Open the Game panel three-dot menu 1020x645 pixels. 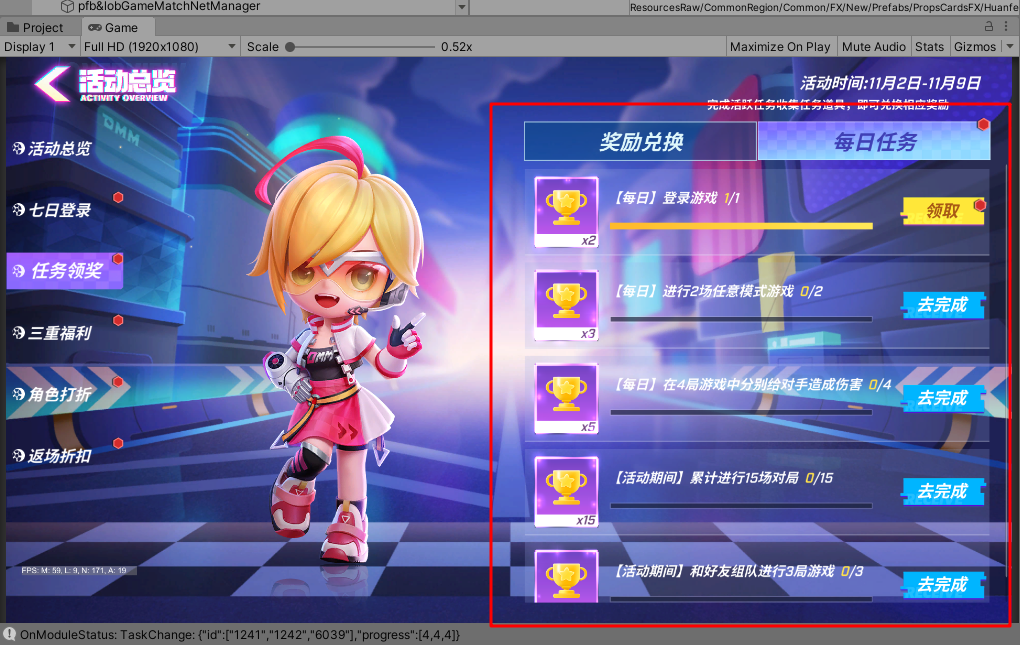(x=1007, y=27)
